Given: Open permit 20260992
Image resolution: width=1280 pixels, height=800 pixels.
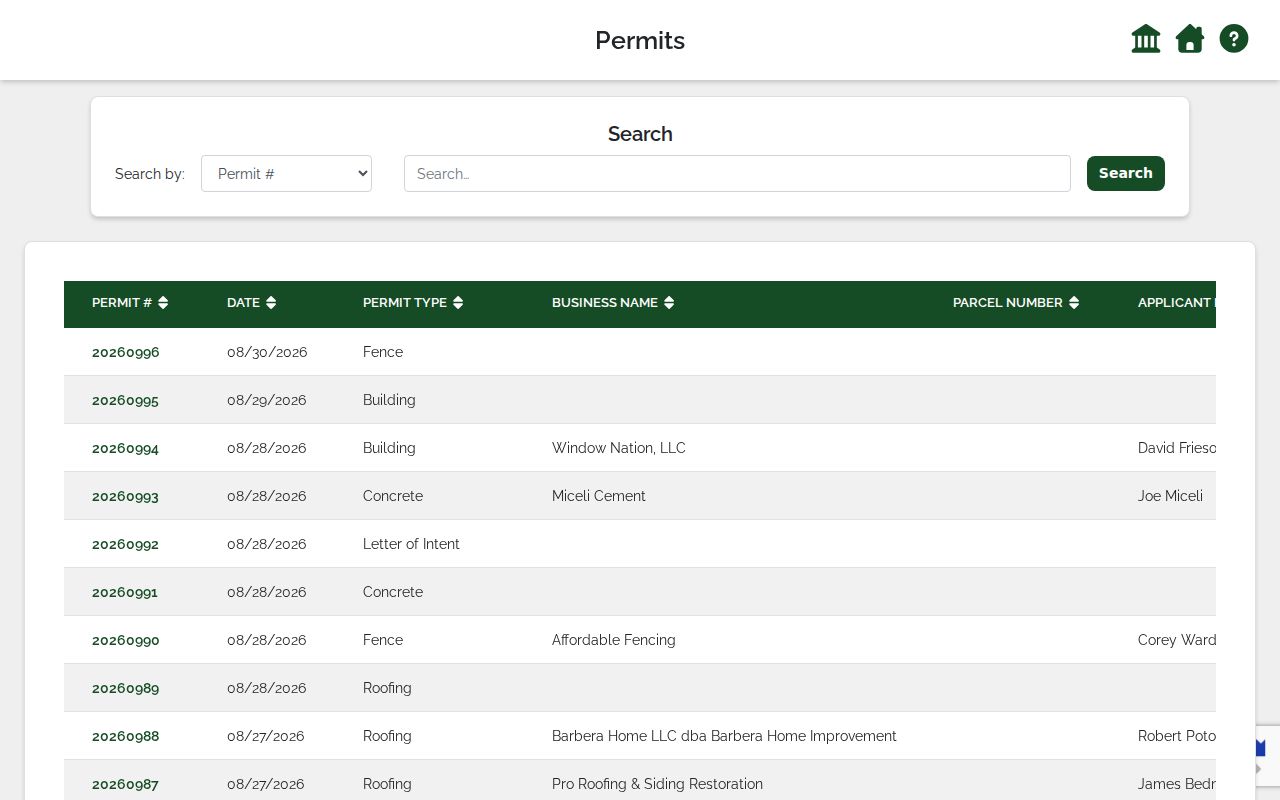Looking at the screenshot, I should (126, 544).
